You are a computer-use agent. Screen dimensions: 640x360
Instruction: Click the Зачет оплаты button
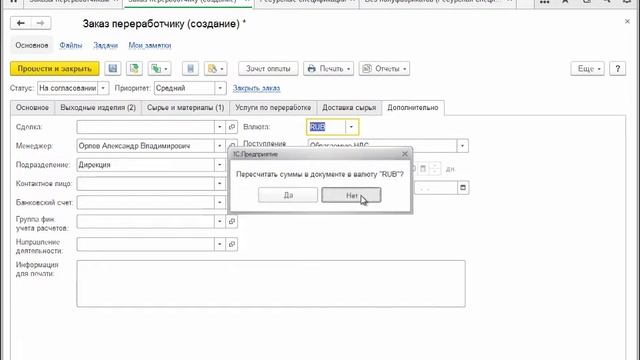[x=268, y=69]
